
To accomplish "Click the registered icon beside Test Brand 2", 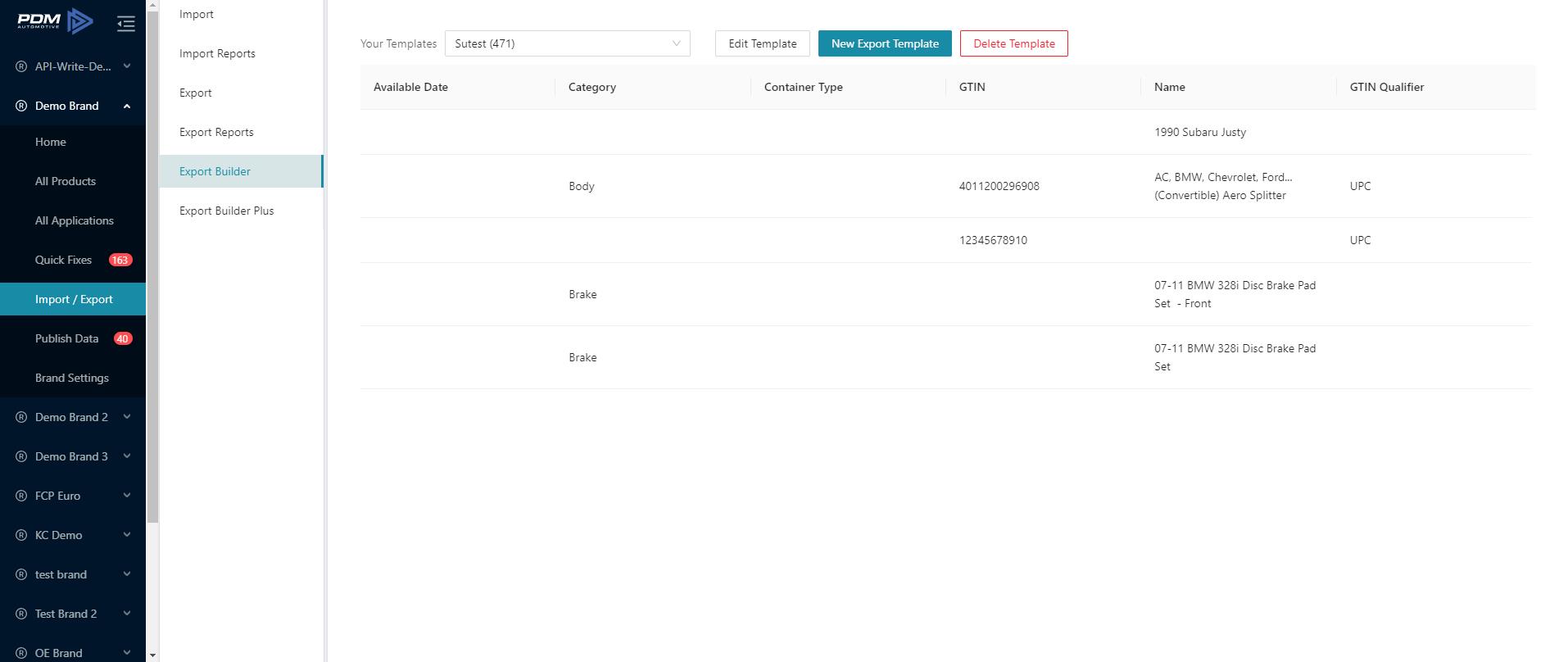I will point(21,614).
